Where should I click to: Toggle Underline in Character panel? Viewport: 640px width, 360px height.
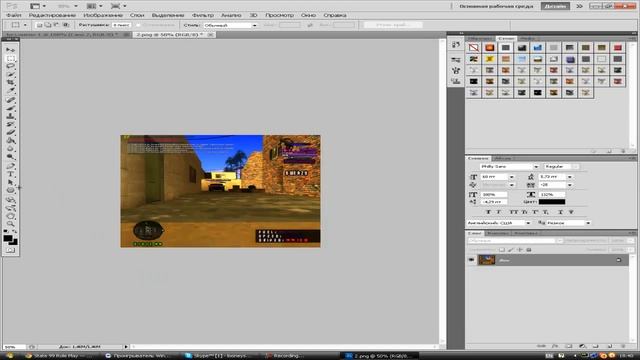(x=560, y=212)
